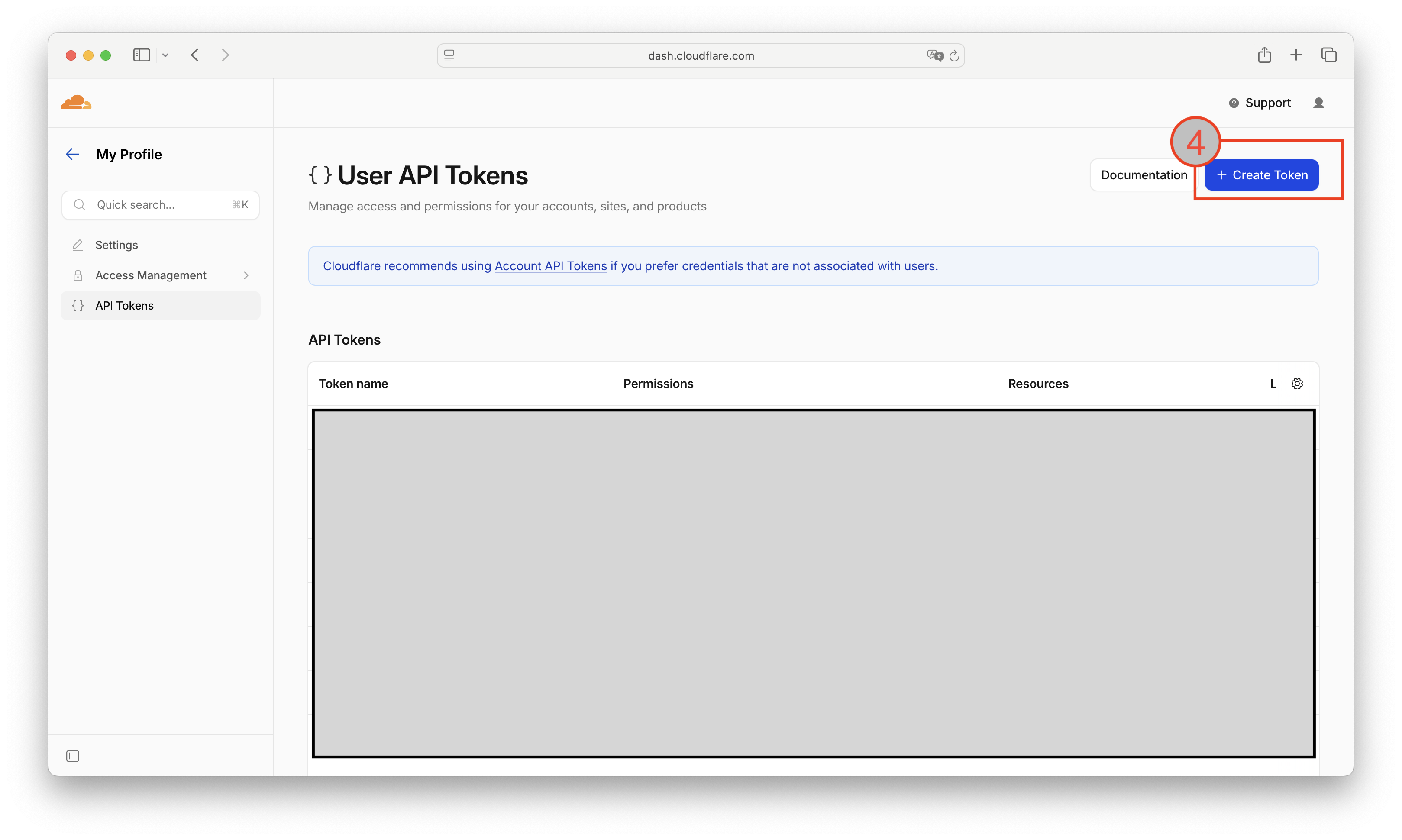
Task: Click the Resources column header
Action: click(1038, 384)
